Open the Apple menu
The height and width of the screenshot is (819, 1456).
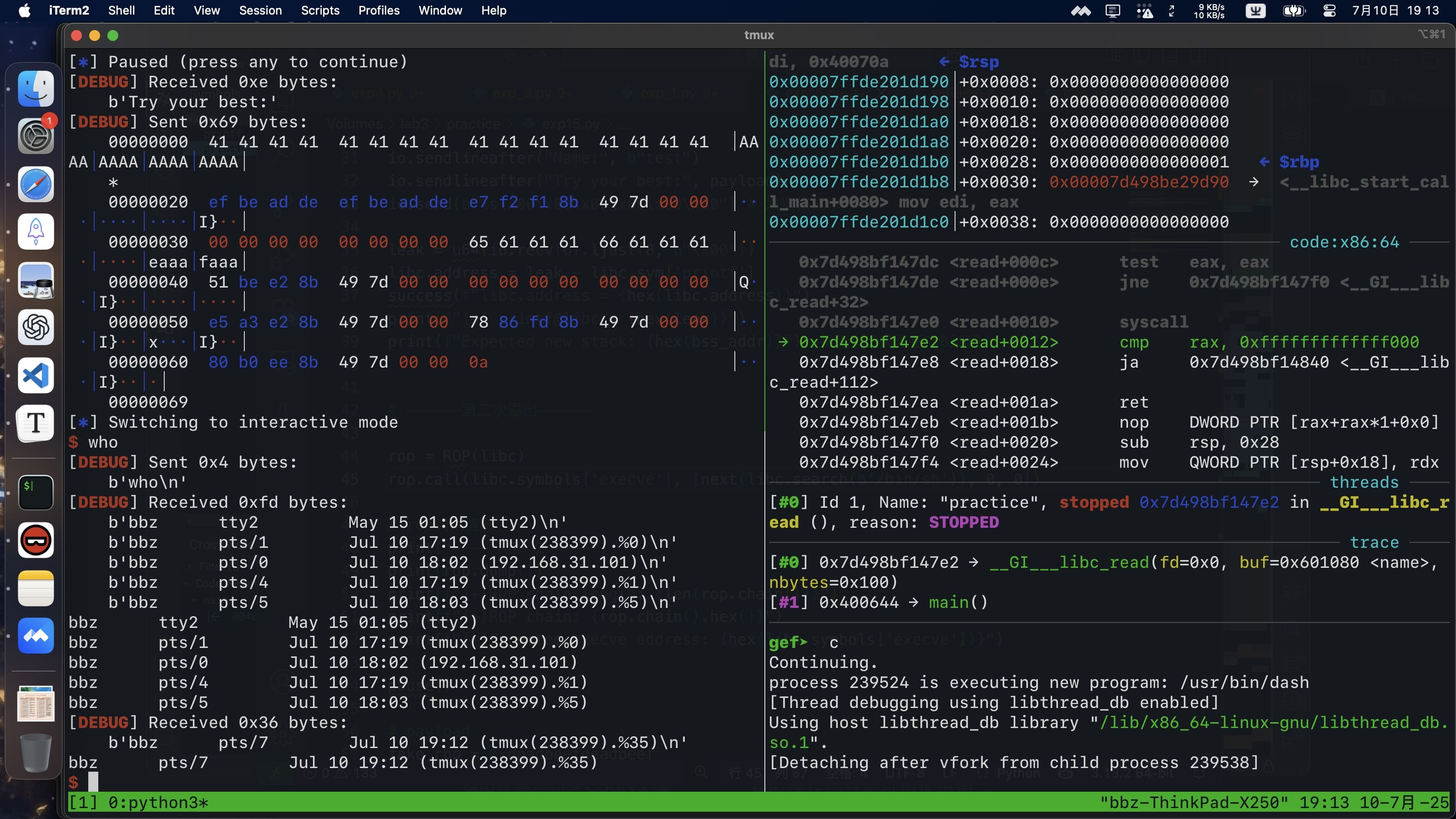click(x=24, y=11)
